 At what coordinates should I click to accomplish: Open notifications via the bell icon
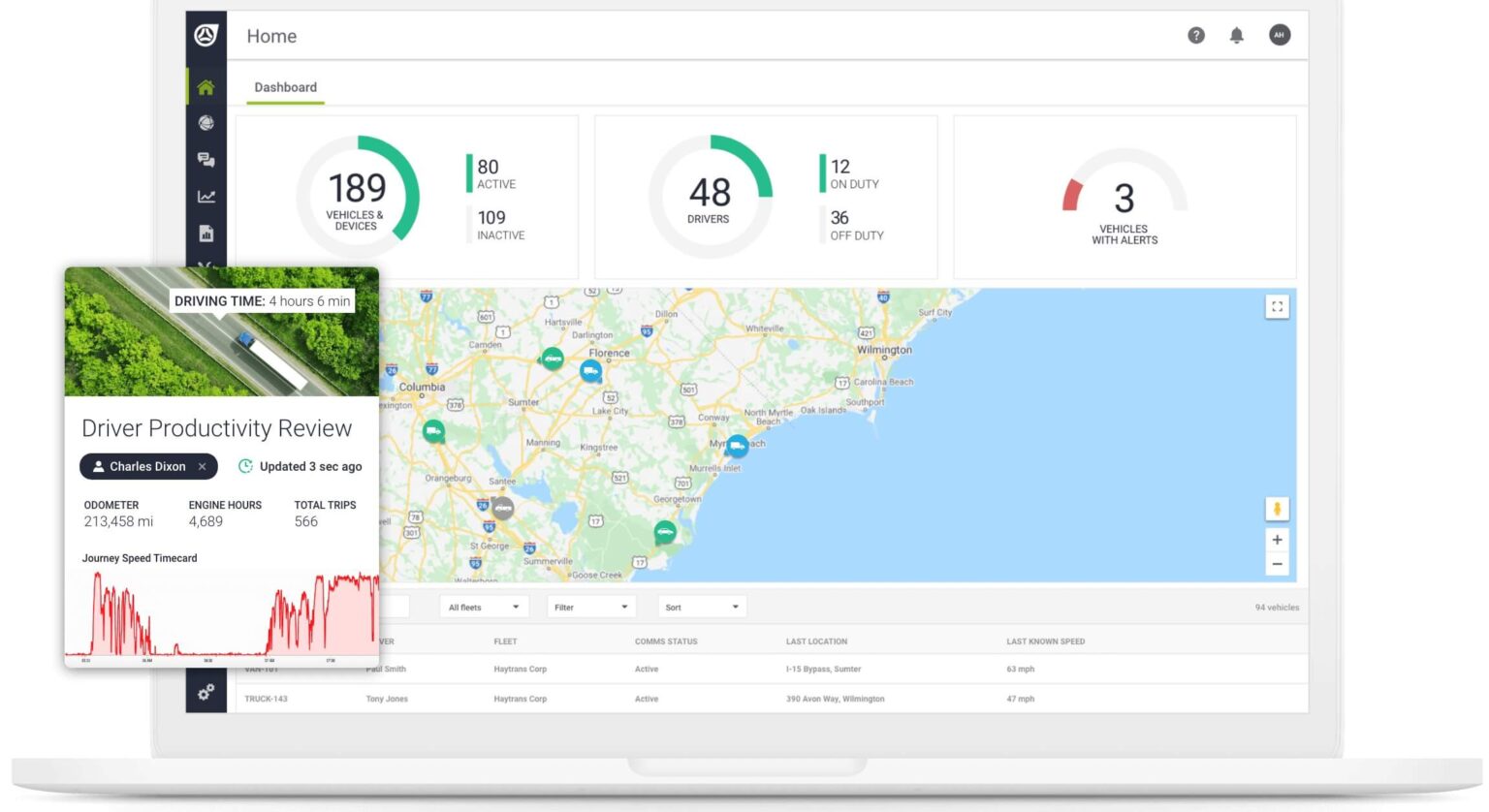(1236, 35)
